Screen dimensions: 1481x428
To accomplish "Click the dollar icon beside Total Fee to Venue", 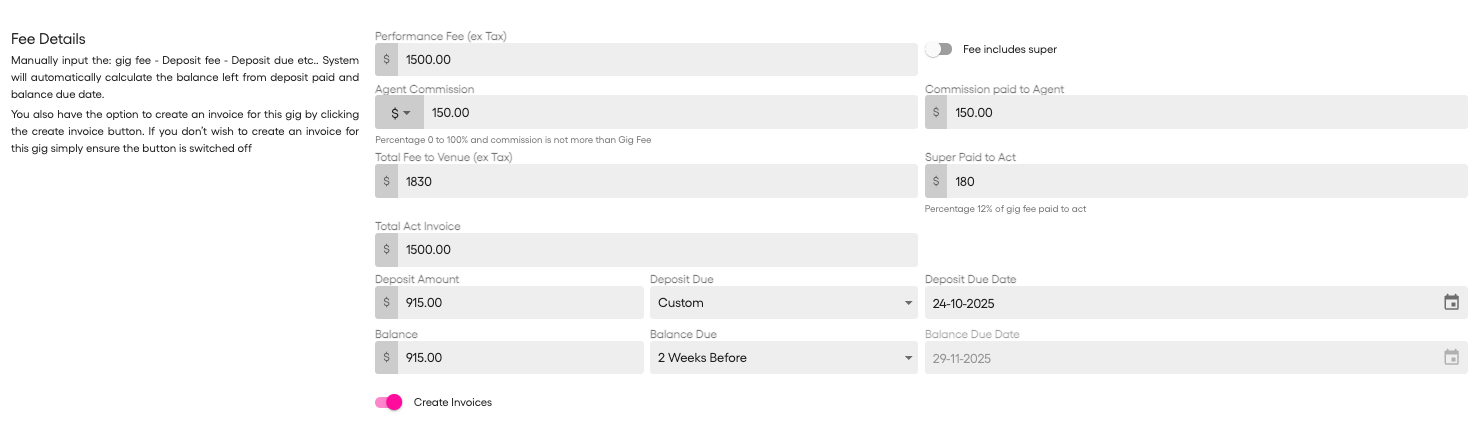I will tap(387, 182).
